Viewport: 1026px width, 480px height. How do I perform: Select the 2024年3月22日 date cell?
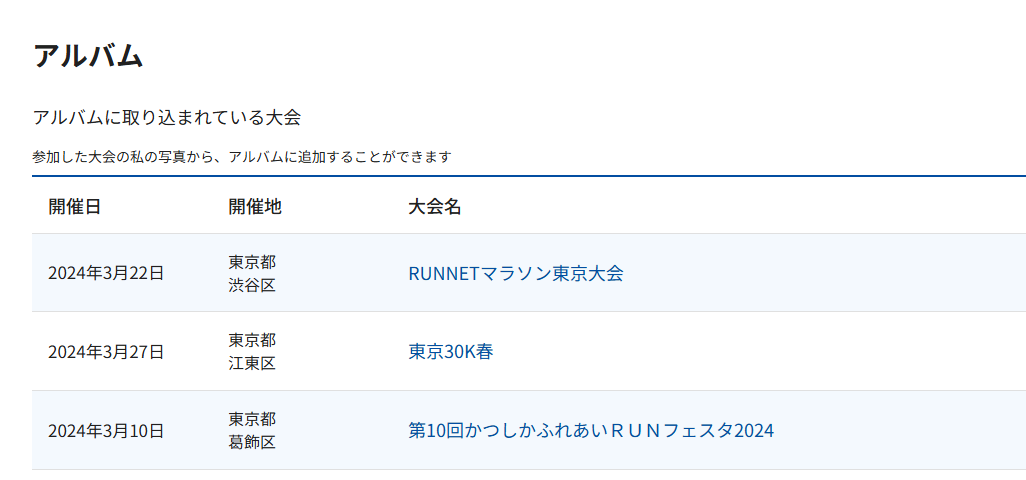tap(105, 273)
